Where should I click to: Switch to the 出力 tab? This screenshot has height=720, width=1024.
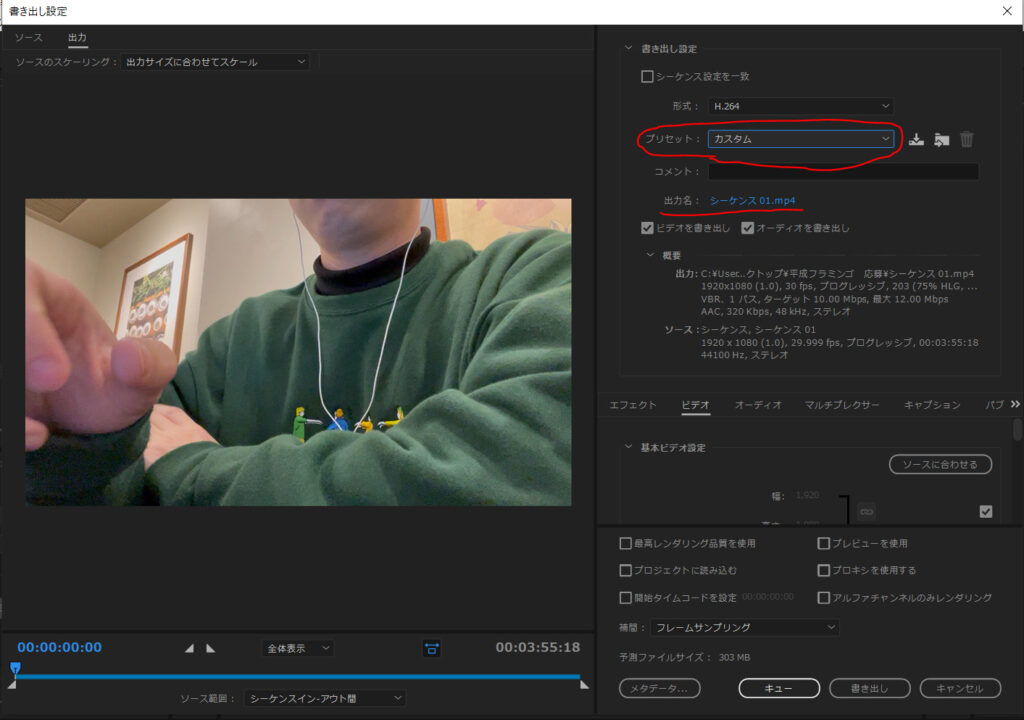77,38
